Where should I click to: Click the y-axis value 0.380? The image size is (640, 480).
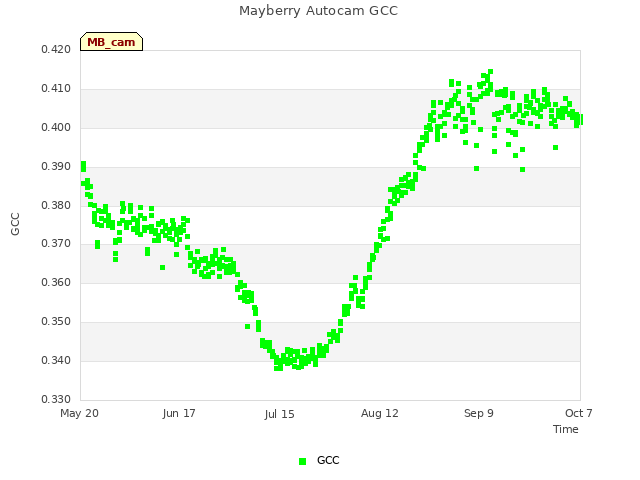56,205
